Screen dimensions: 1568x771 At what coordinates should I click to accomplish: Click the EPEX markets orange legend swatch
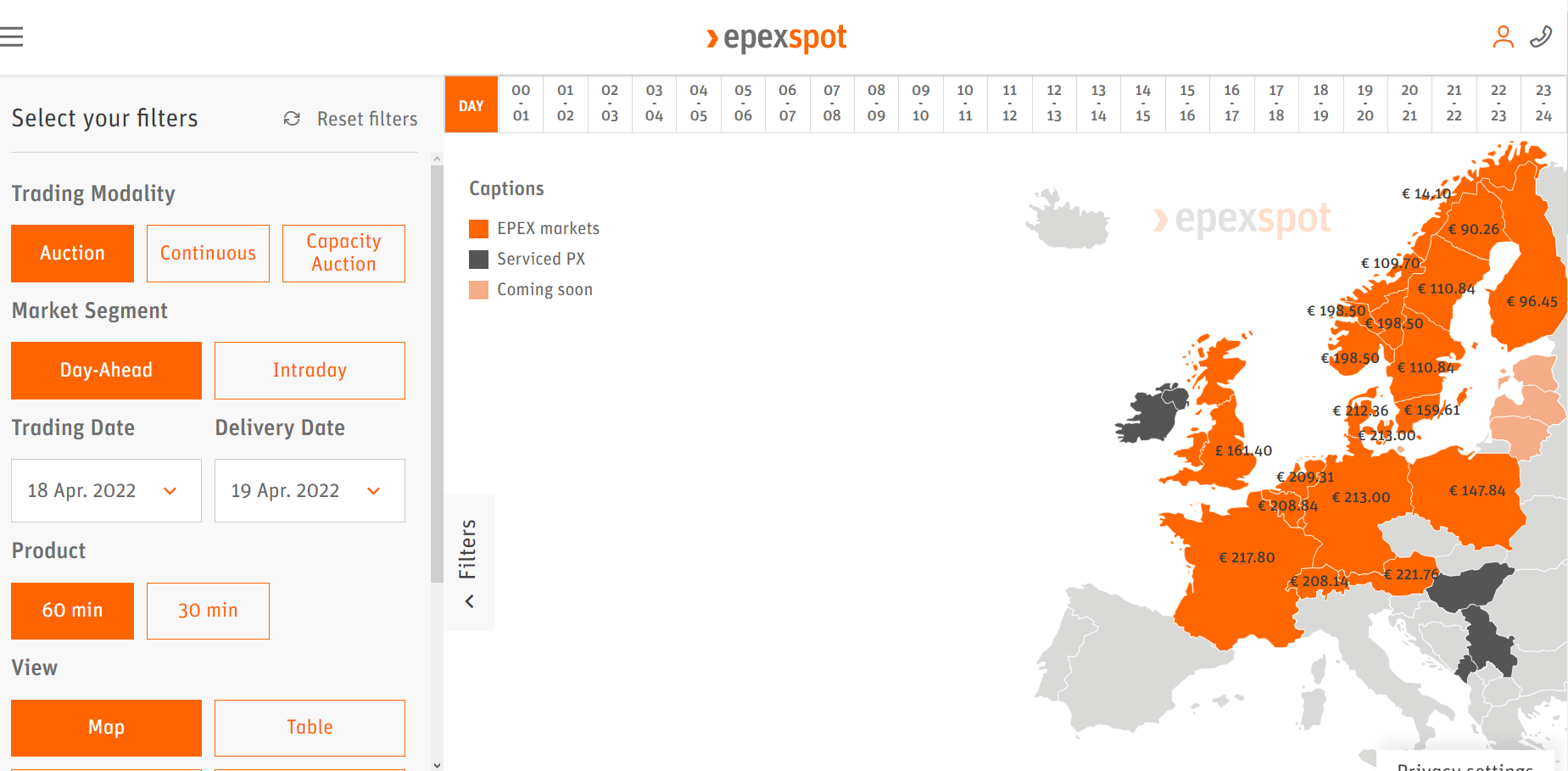[x=478, y=229]
